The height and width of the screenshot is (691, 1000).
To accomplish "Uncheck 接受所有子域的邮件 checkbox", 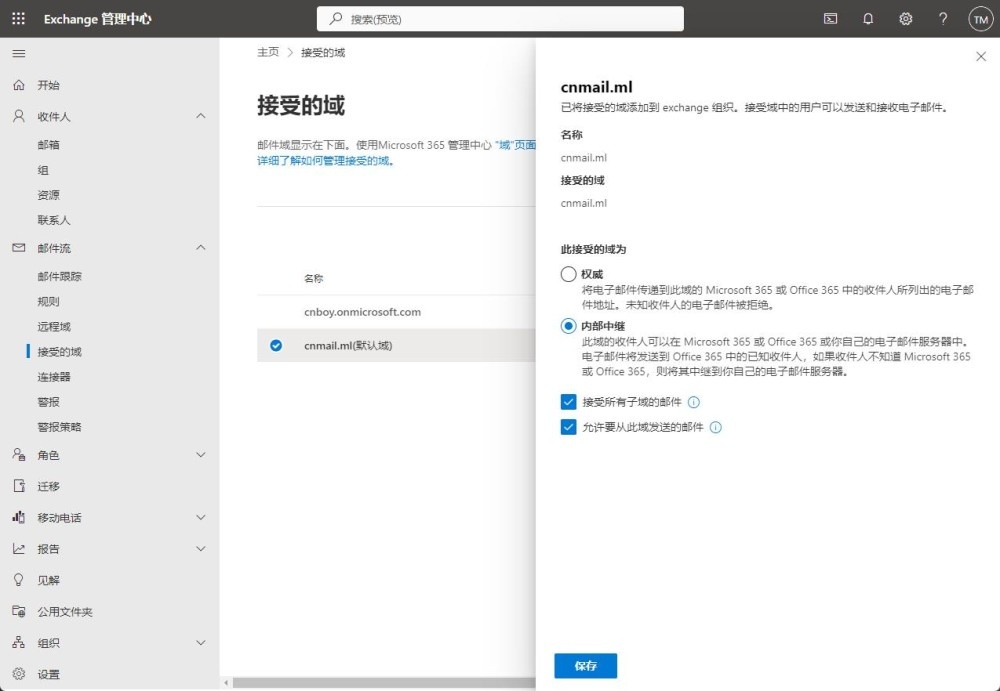I will click(x=568, y=402).
